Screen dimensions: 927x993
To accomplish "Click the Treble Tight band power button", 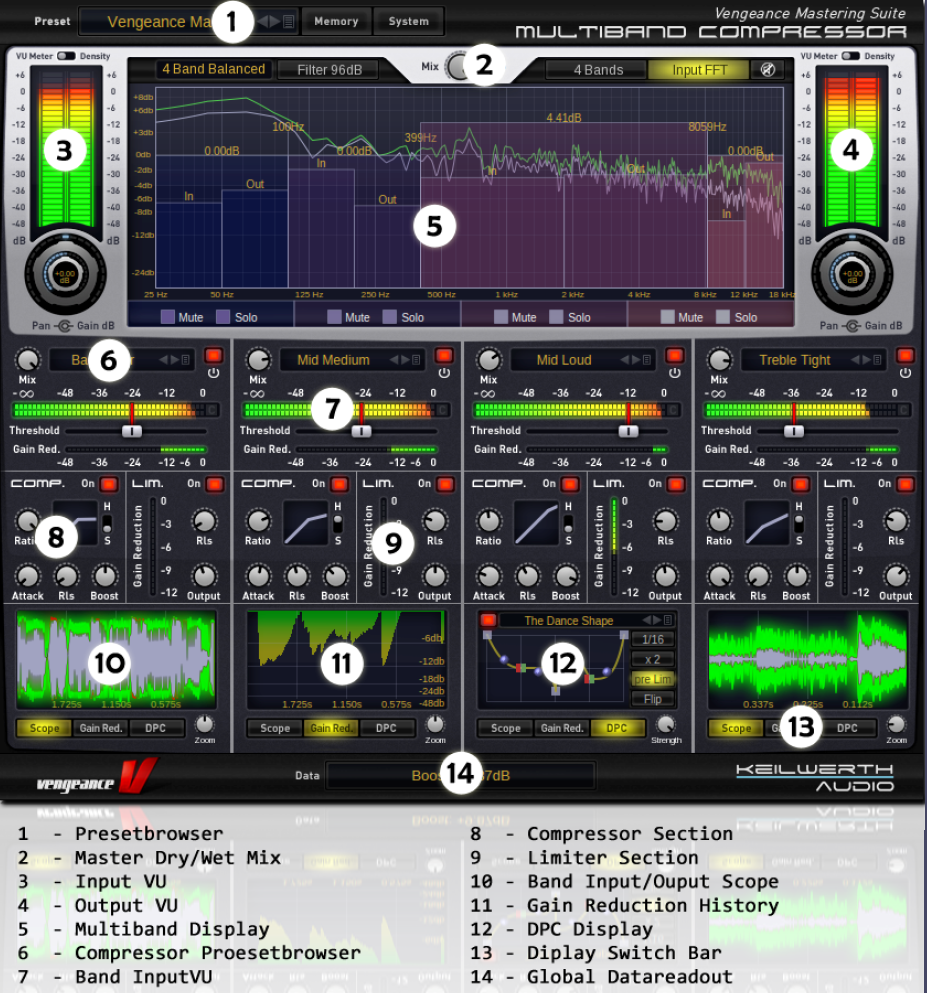I will click(905, 356).
